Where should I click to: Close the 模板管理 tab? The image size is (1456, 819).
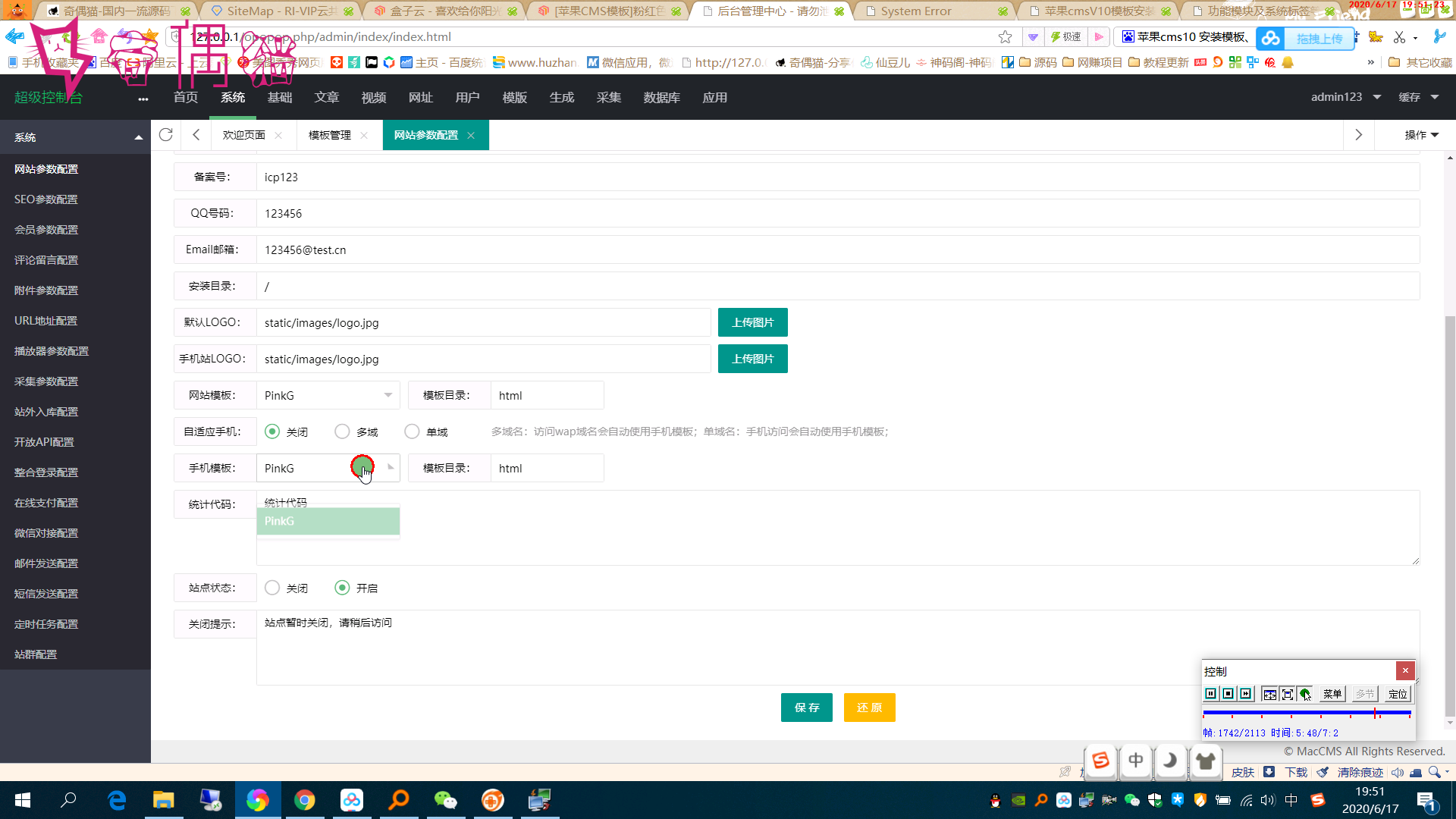tap(364, 135)
